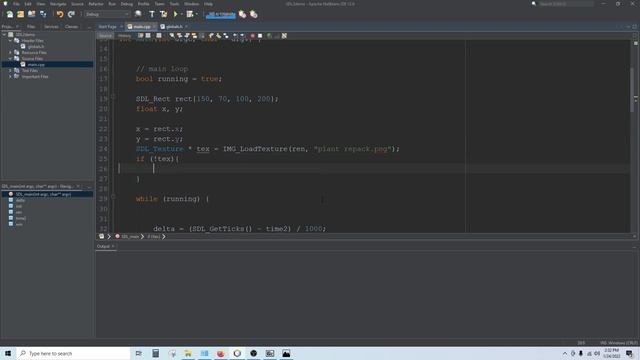Select globals.h in the project tree

pos(36,47)
